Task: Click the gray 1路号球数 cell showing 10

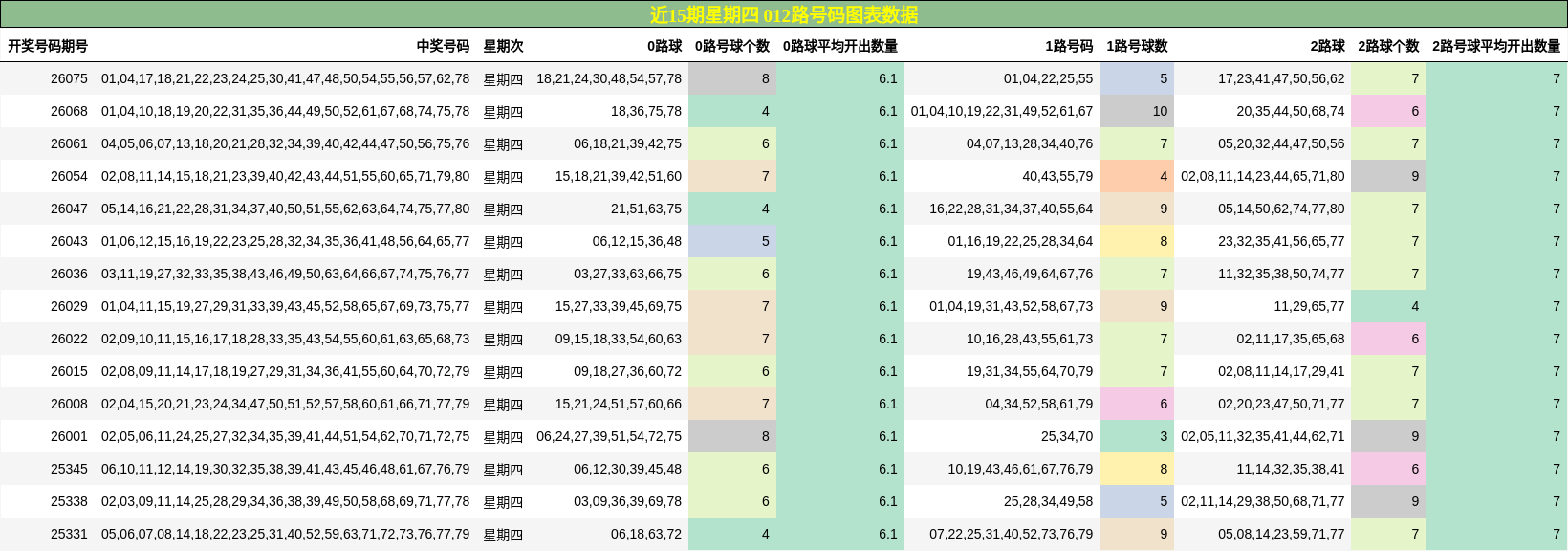Action: (x=1137, y=111)
